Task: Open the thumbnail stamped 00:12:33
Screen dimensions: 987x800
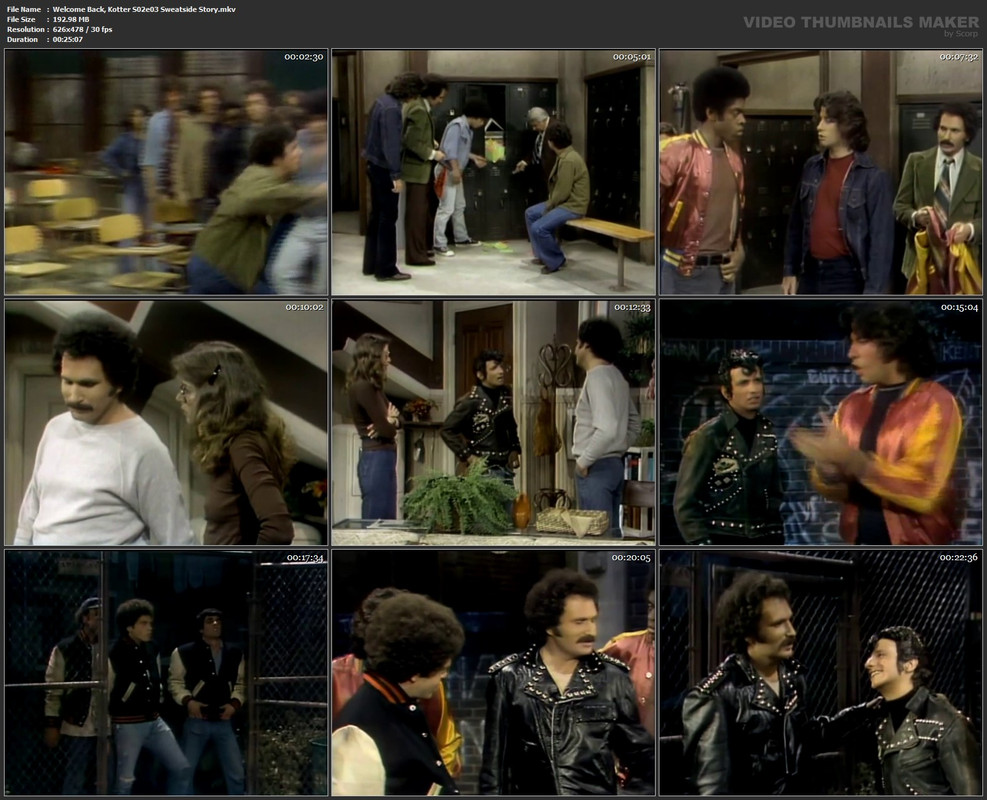Action: click(494, 422)
